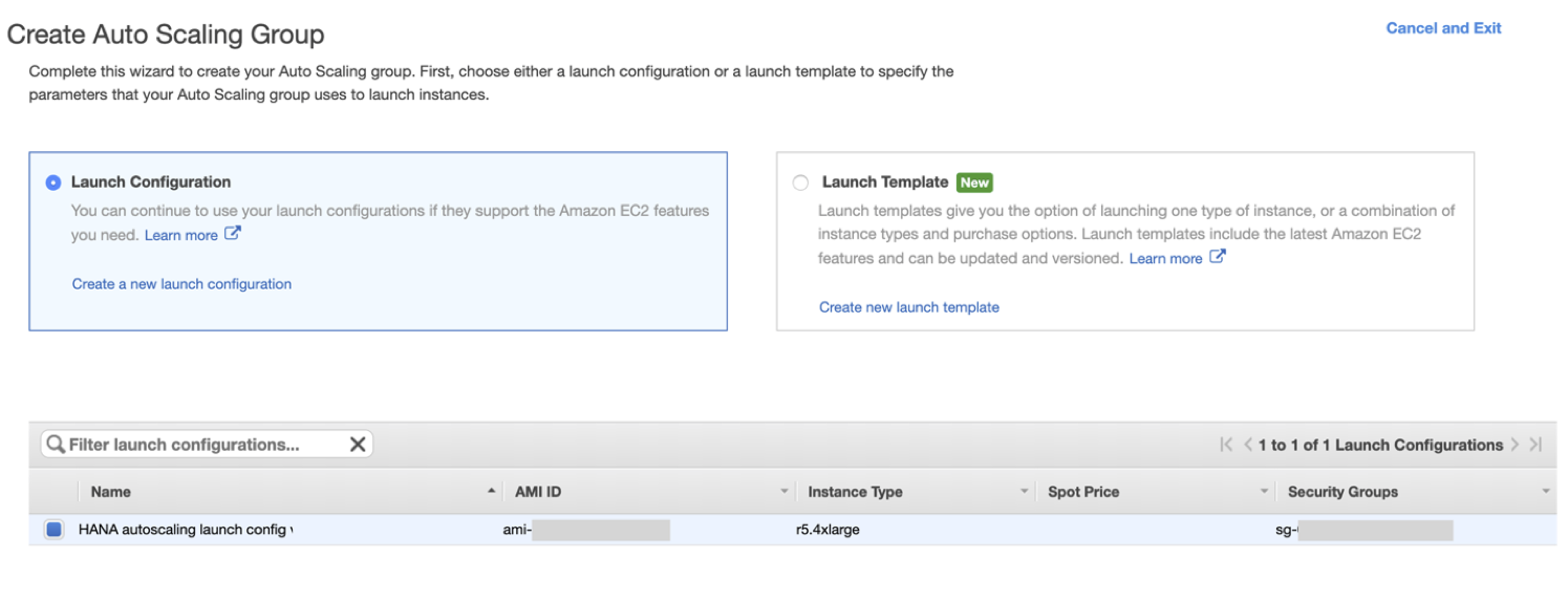Viewport: 1568px width, 601px height.
Task: Click Create new launch template link
Action: pos(908,307)
